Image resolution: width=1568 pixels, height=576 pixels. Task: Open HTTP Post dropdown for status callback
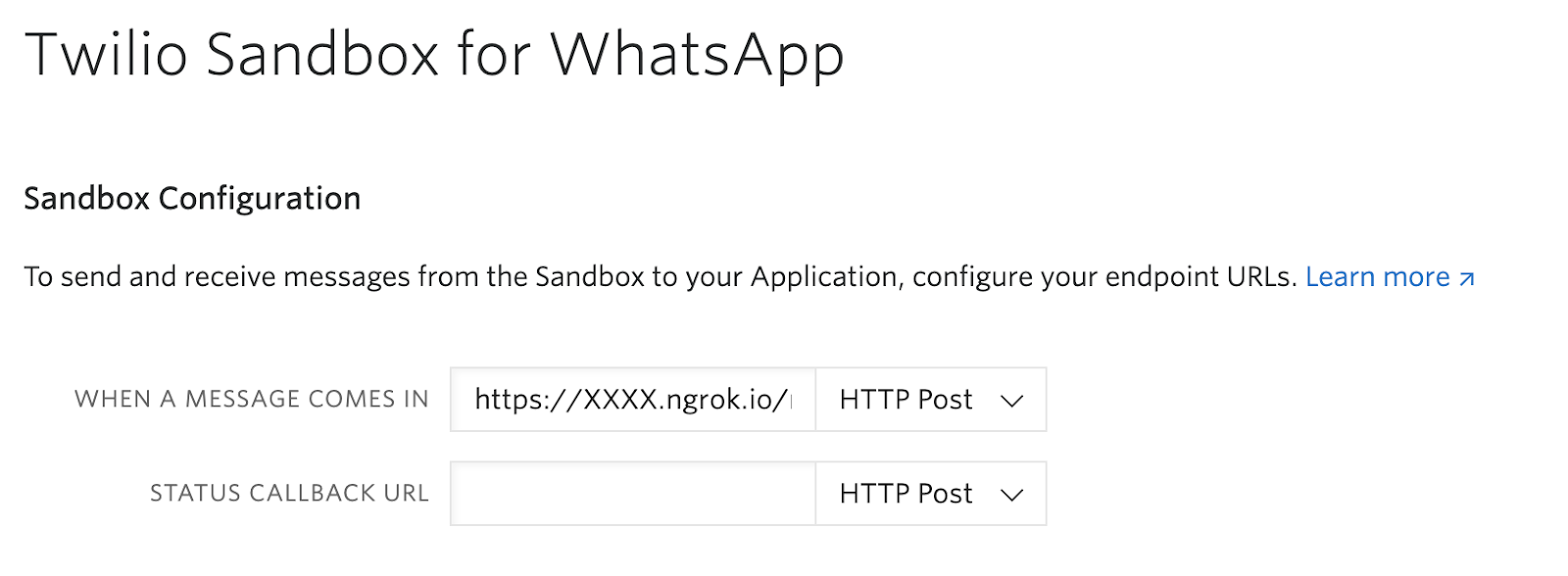(930, 494)
